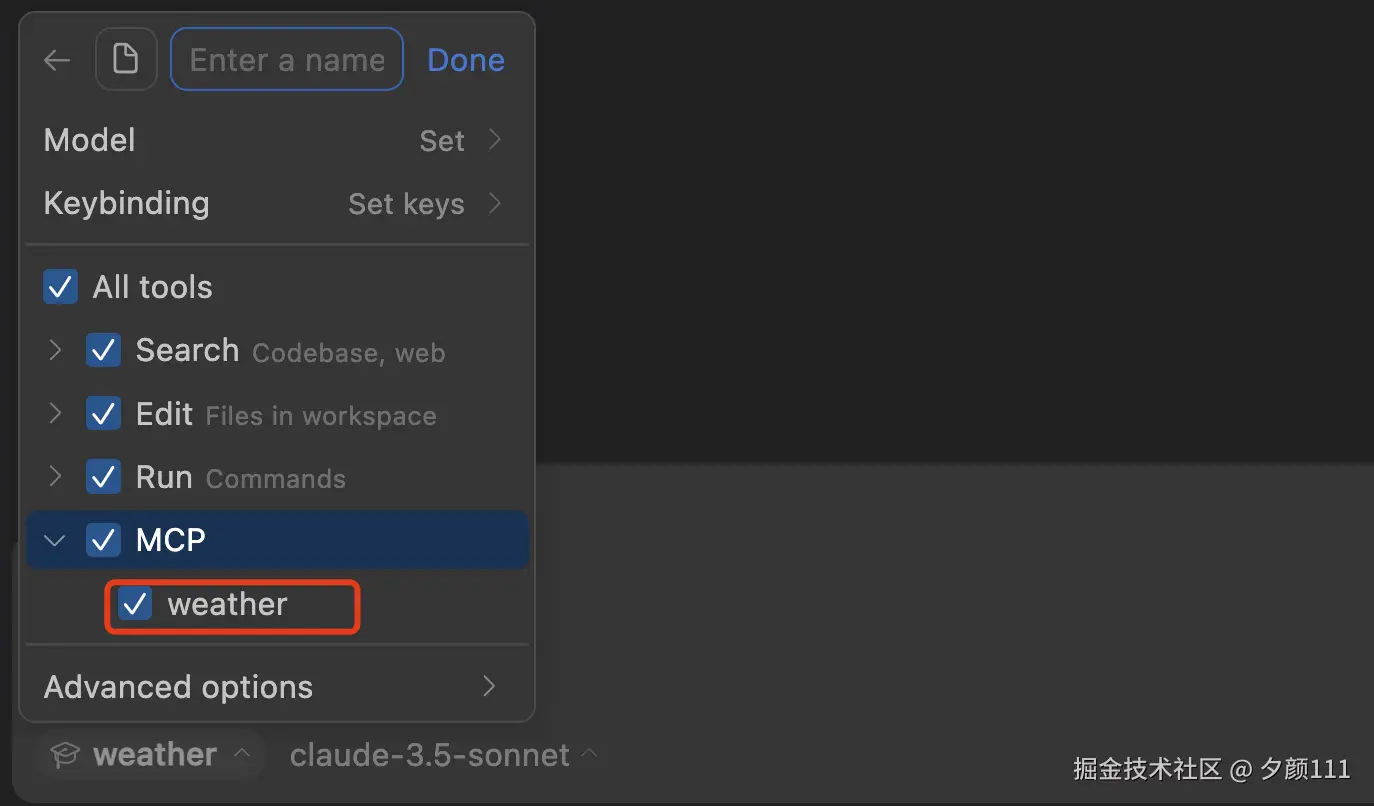This screenshot has height=806, width=1374.
Task: Open the claude-3.5-sonnet model dropdown
Action: pyautogui.click(x=442, y=755)
